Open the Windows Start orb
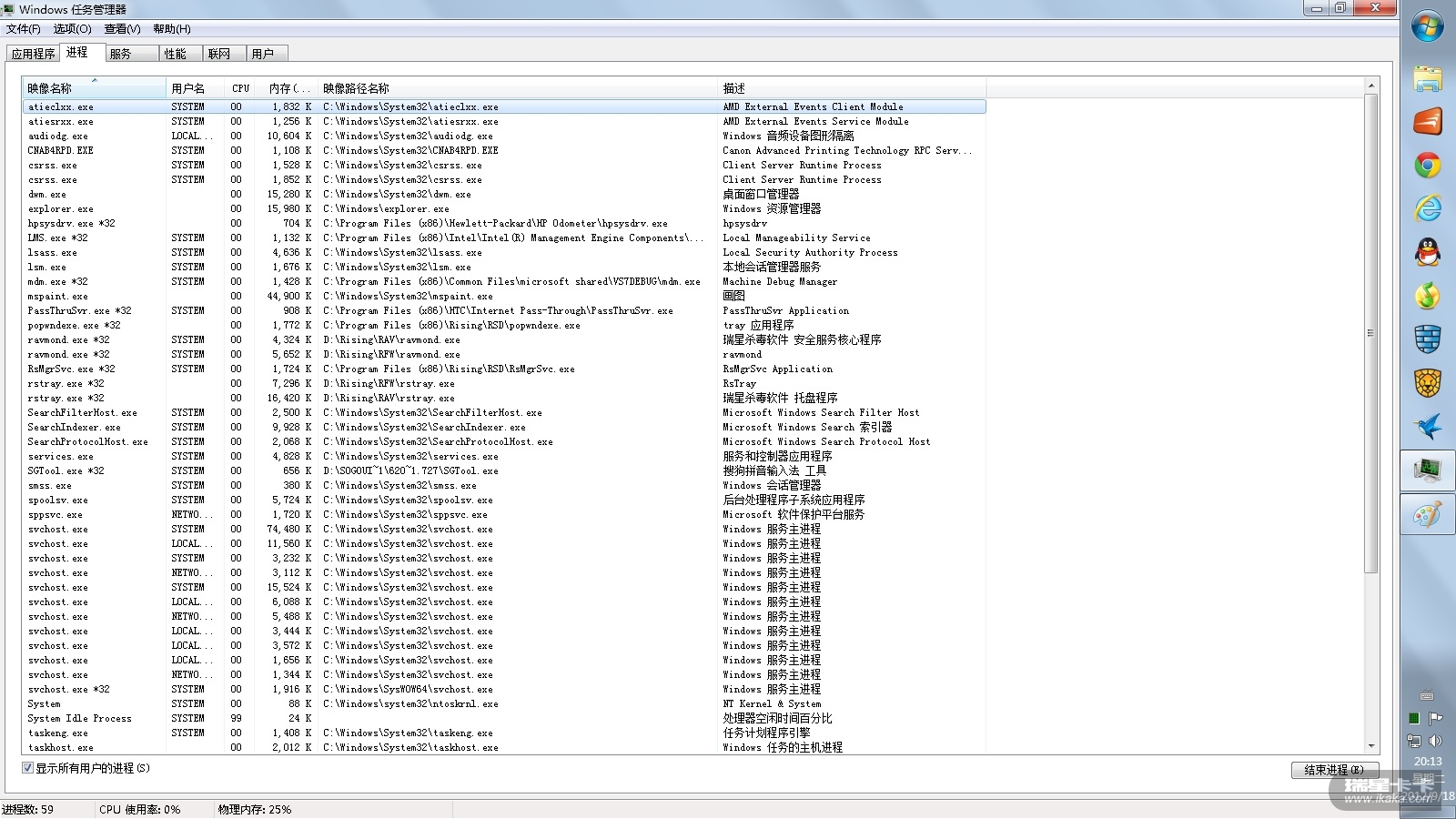Screen dimensions: 1456x819 point(1428,26)
